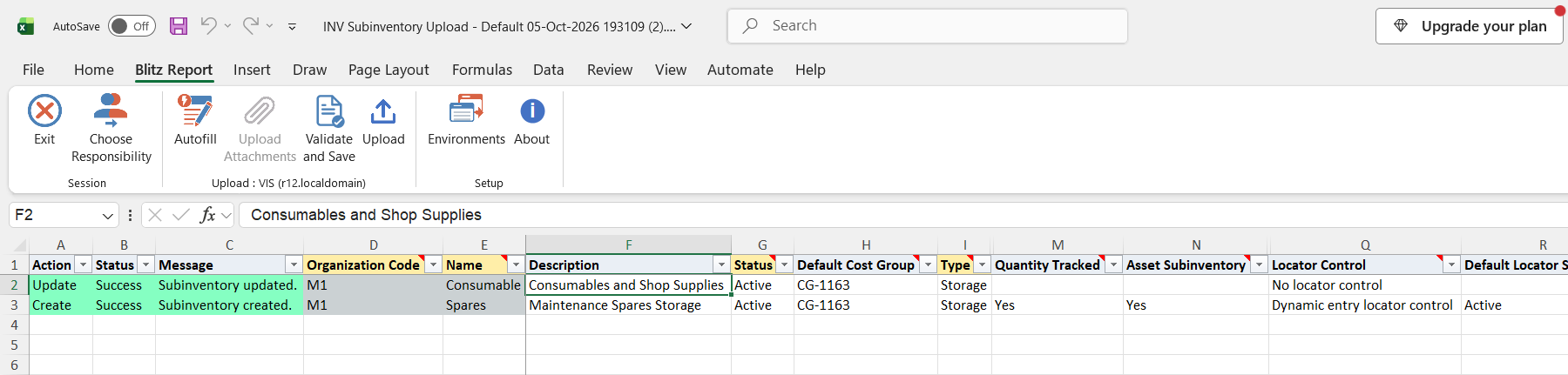Click the formula bar Cancel X

click(155, 215)
